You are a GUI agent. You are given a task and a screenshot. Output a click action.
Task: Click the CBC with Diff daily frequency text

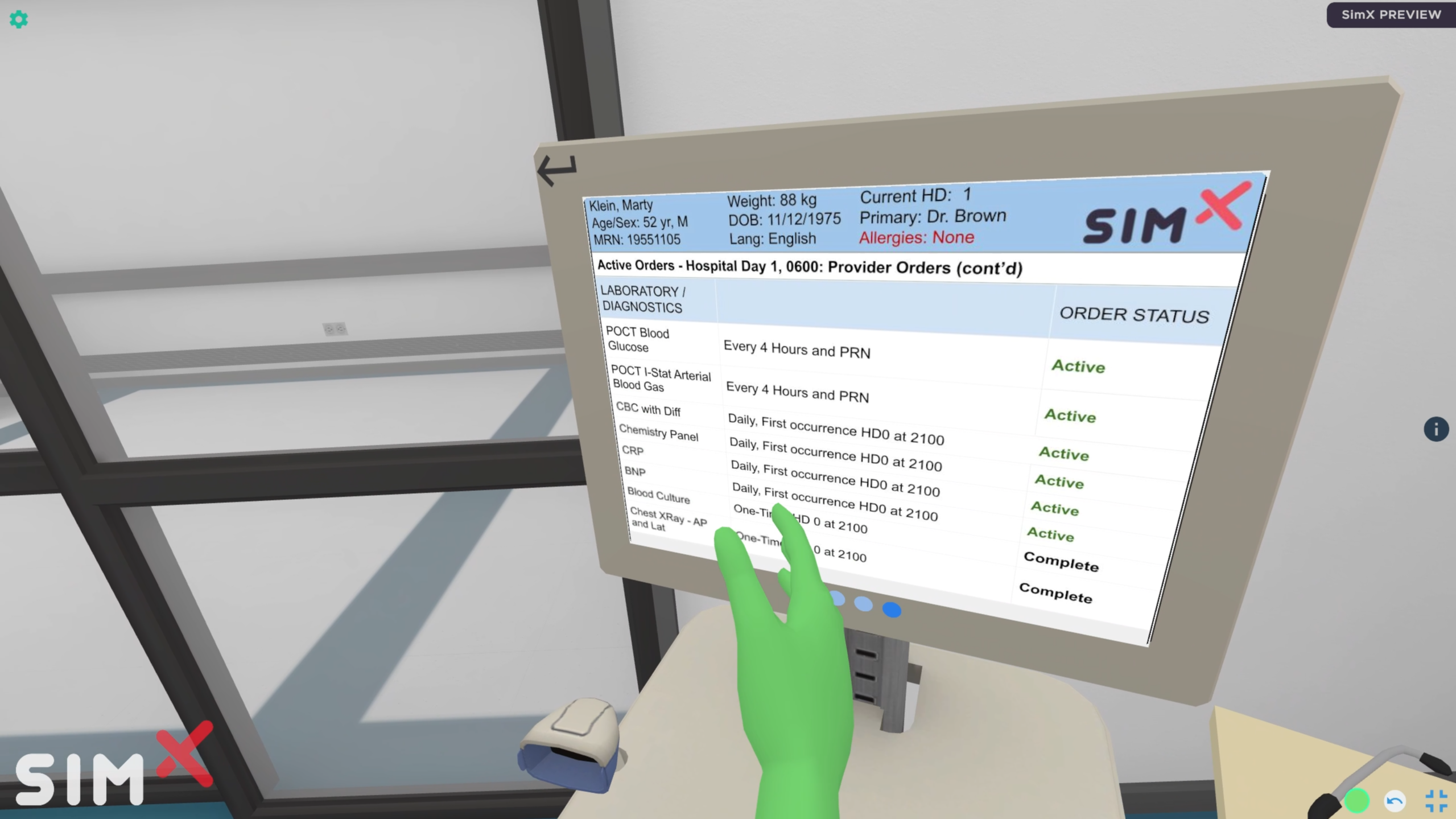[x=836, y=429]
